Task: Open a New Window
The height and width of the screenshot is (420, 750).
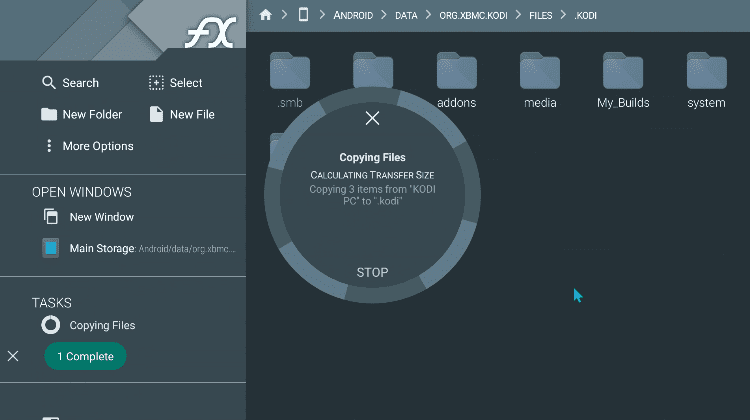Action: (x=88, y=217)
